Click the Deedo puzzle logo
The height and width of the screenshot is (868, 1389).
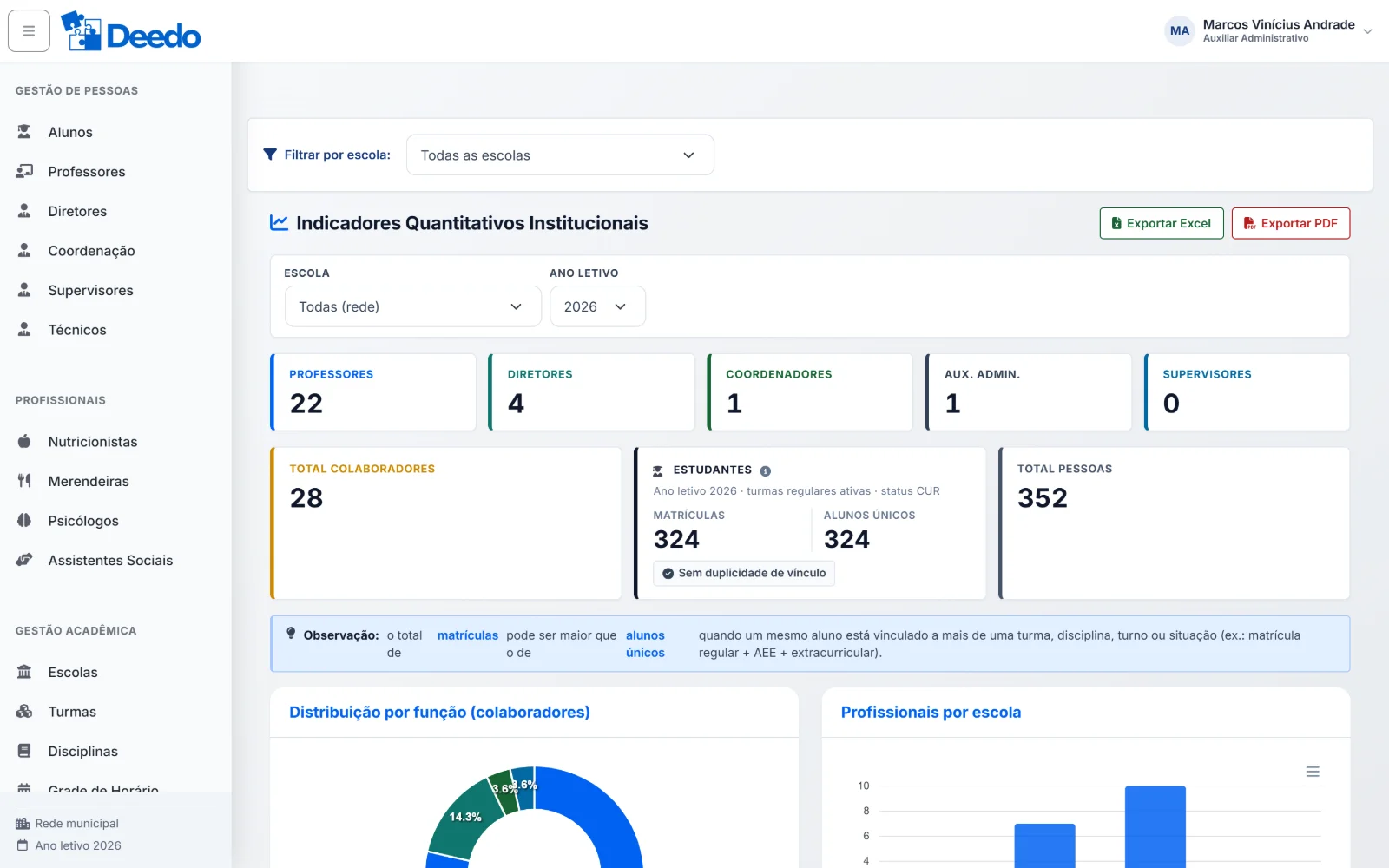pos(131,31)
